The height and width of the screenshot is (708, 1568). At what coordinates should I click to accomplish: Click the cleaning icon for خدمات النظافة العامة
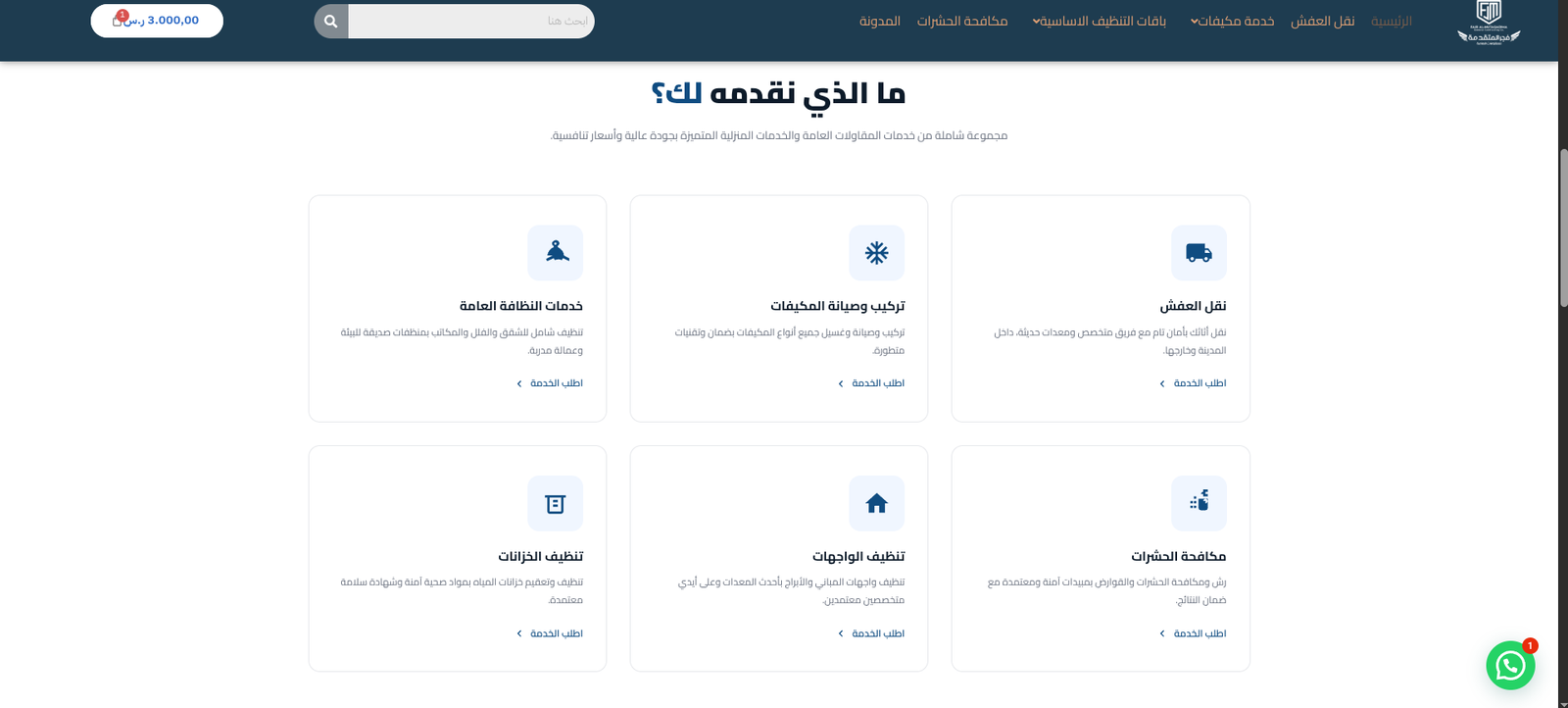pyautogui.click(x=556, y=253)
